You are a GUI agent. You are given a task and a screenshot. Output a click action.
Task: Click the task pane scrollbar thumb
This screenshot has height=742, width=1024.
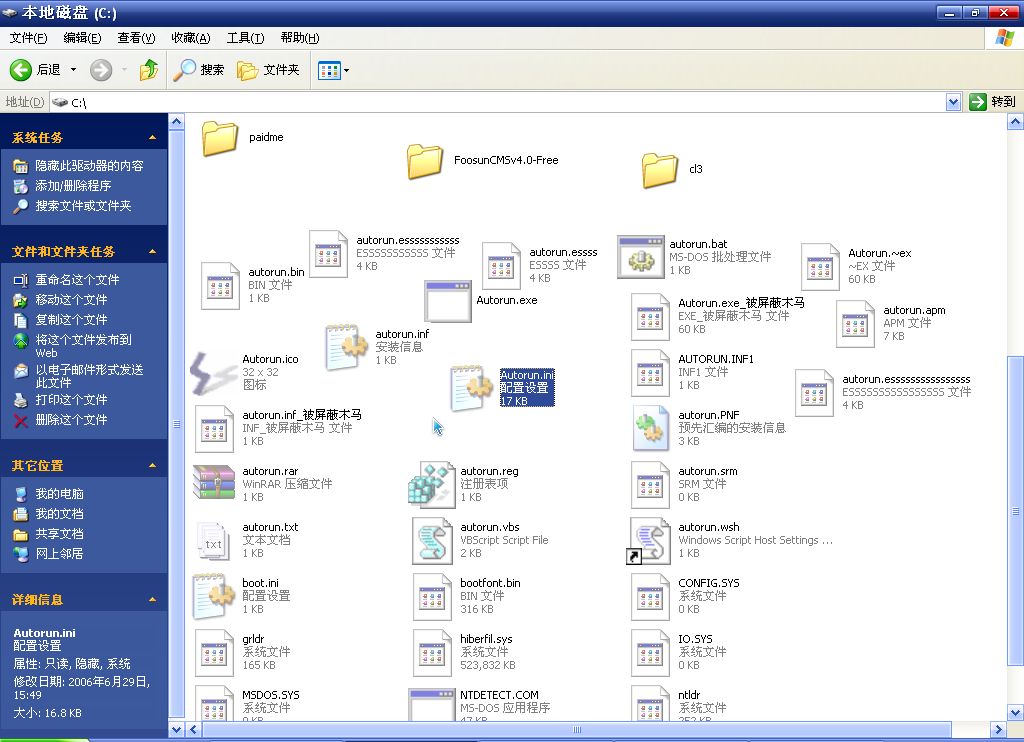(x=176, y=424)
